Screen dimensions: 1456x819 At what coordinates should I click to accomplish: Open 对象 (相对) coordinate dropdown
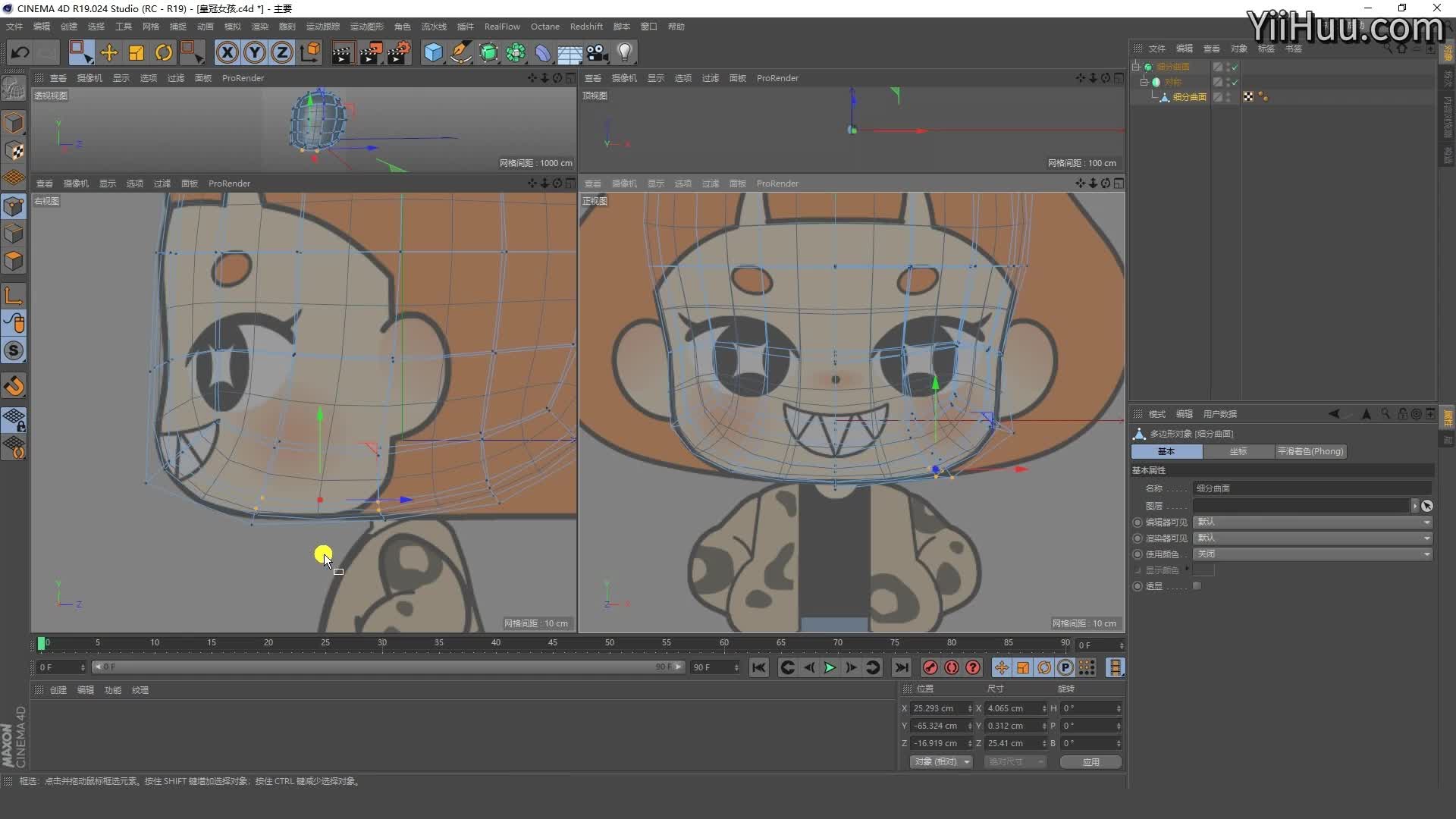[x=941, y=761]
